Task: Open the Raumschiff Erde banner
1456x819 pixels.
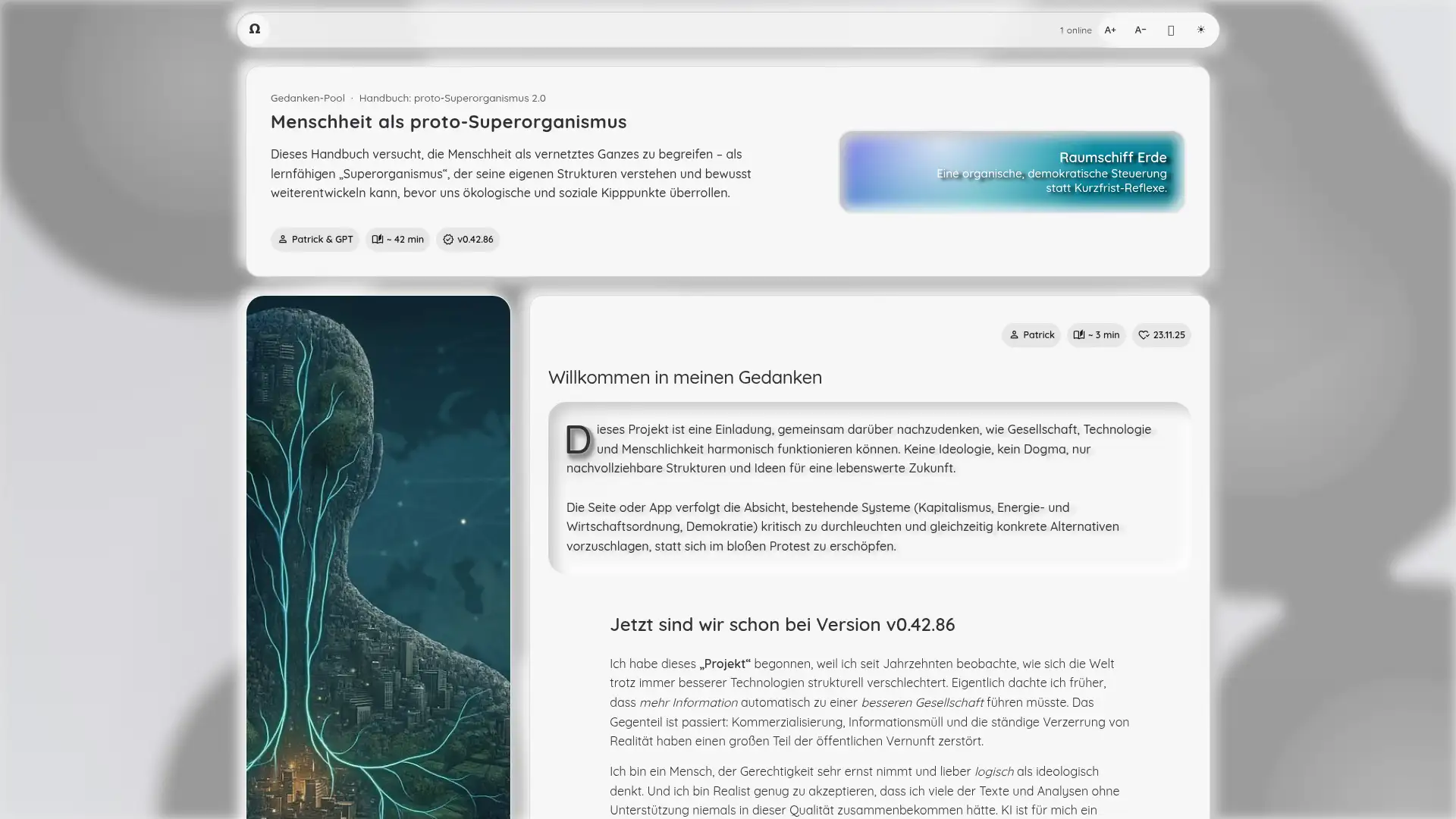Action: (1011, 172)
